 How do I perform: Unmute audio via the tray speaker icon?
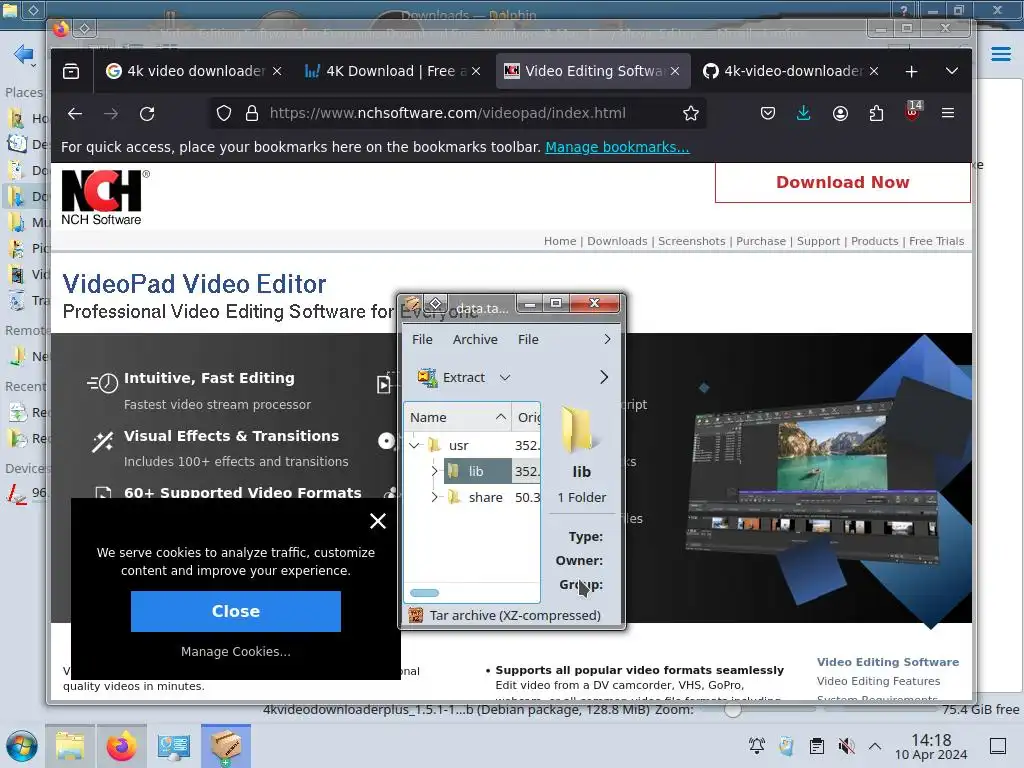point(846,746)
